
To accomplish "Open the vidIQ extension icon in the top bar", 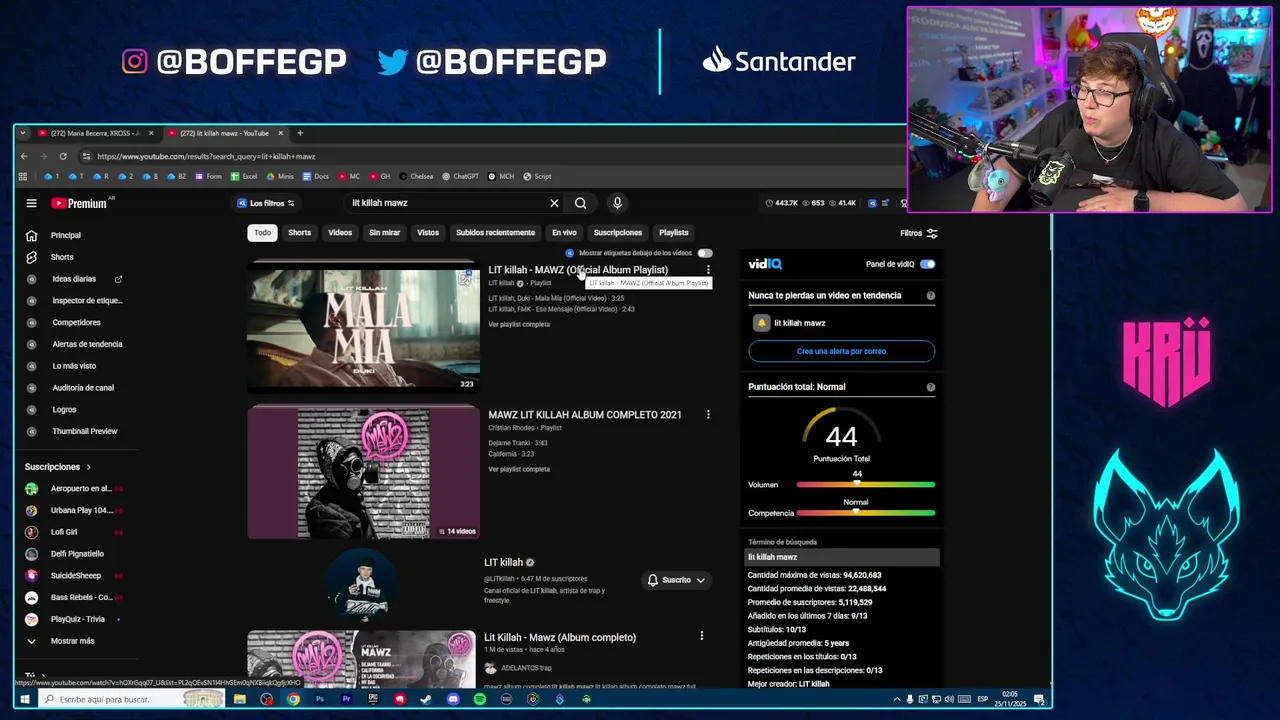I will [872, 203].
